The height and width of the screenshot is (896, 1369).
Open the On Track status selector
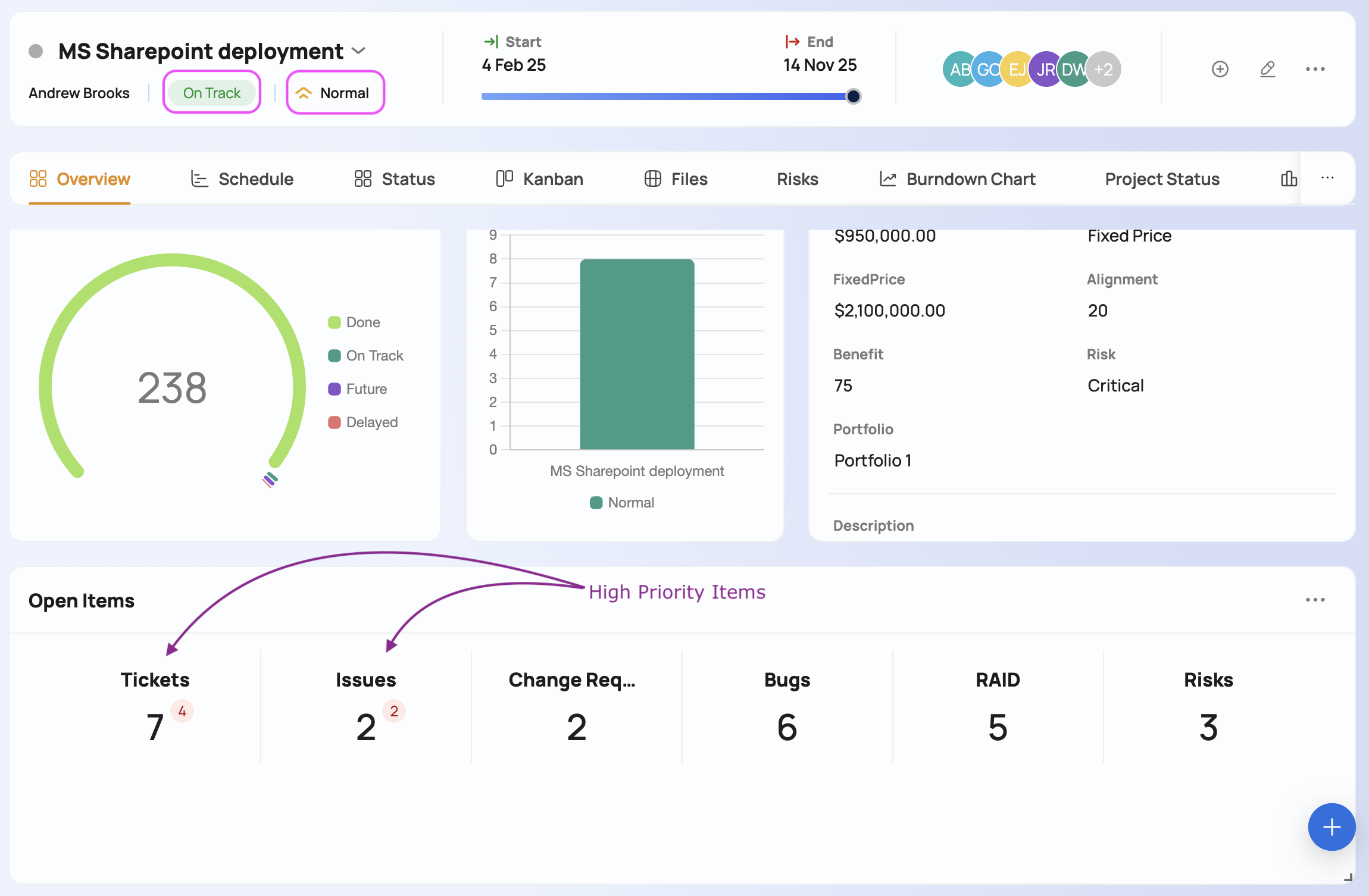click(x=211, y=93)
